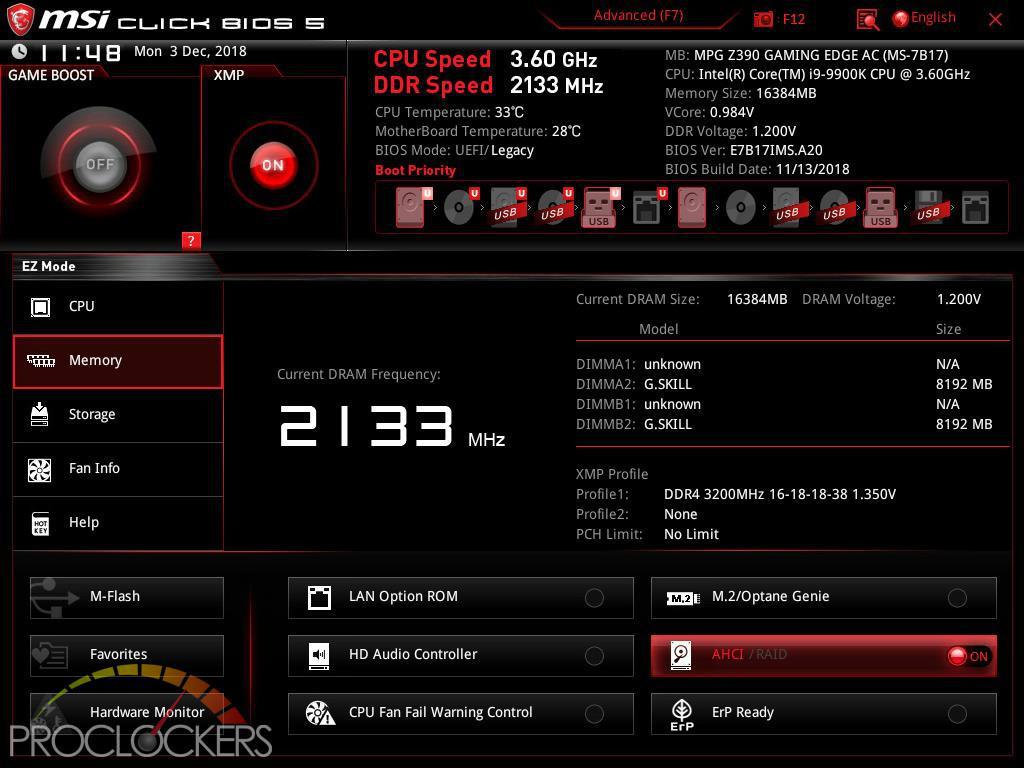This screenshot has height=768, width=1024.
Task: Open the M-Flash utility
Action: 127,598
